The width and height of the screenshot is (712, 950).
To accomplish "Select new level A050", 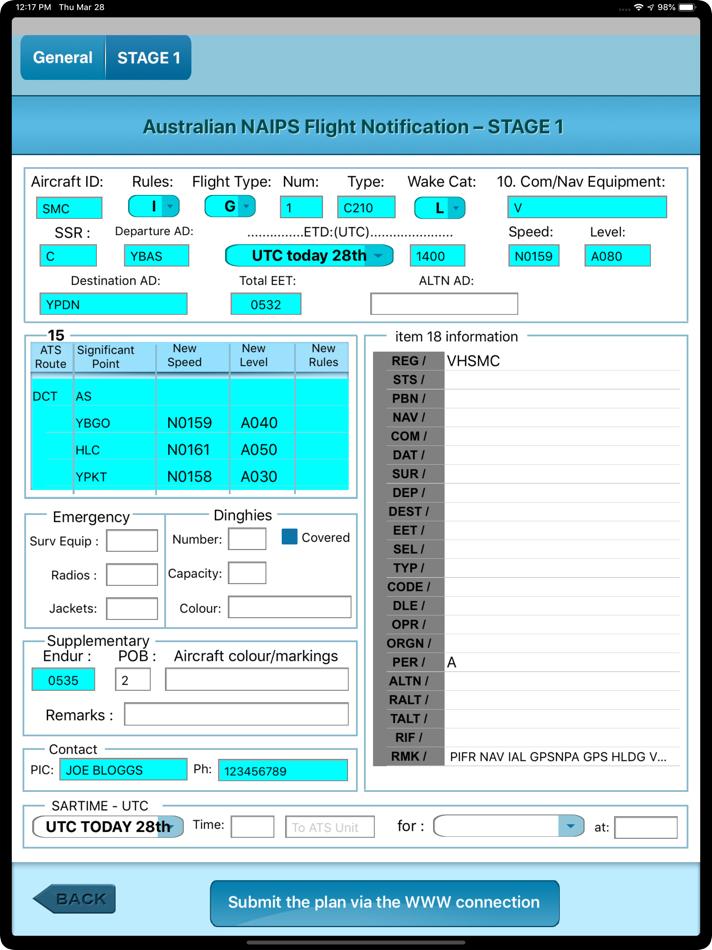I will point(259,450).
